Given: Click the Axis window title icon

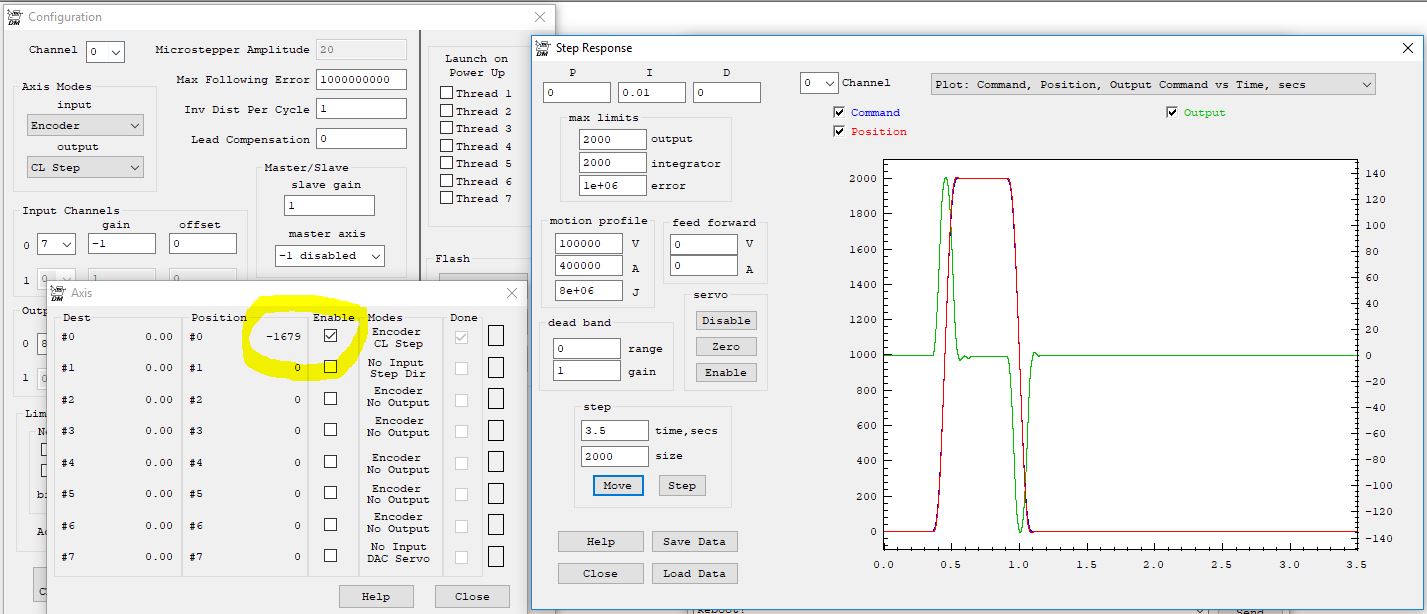Looking at the screenshot, I should pos(57,293).
